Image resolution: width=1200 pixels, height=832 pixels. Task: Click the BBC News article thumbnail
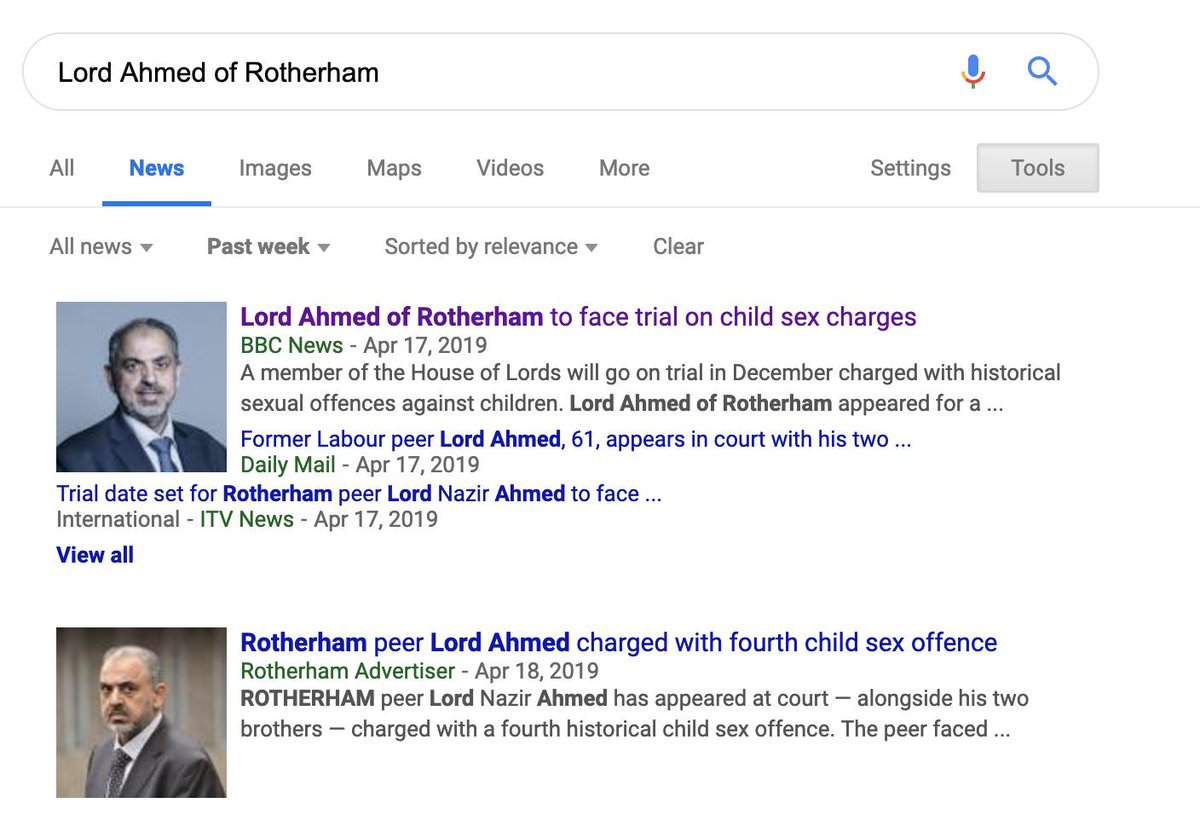[141, 387]
